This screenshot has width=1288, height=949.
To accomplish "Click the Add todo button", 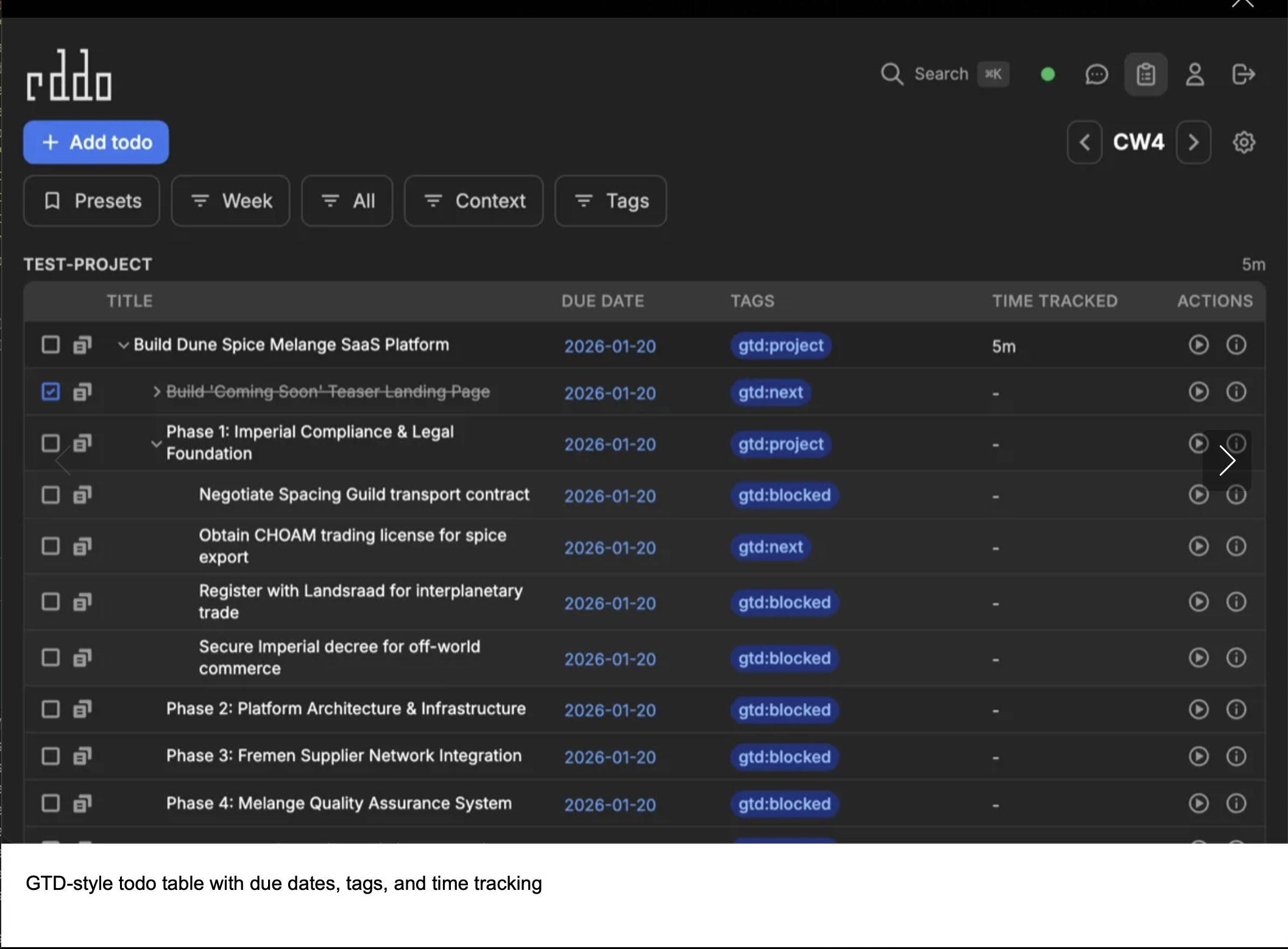I will coord(95,142).
